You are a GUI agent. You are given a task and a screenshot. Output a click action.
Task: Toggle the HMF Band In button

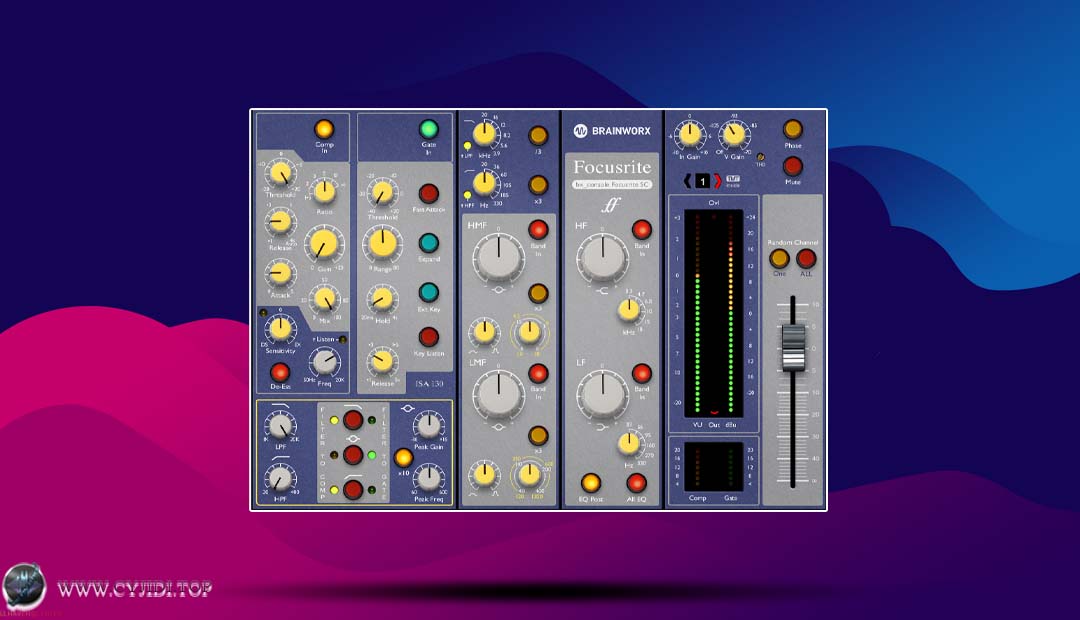(x=538, y=229)
